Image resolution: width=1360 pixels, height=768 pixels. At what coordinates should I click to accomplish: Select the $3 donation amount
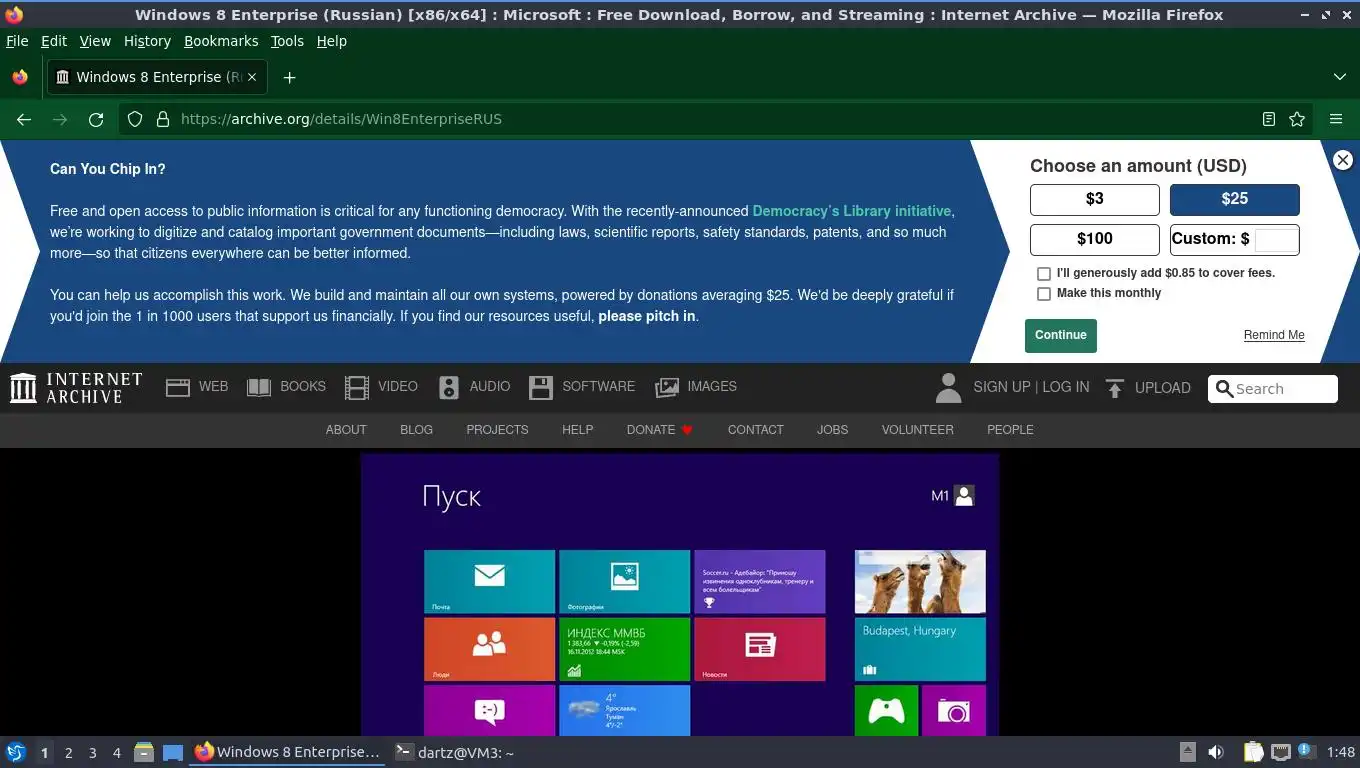click(1095, 199)
